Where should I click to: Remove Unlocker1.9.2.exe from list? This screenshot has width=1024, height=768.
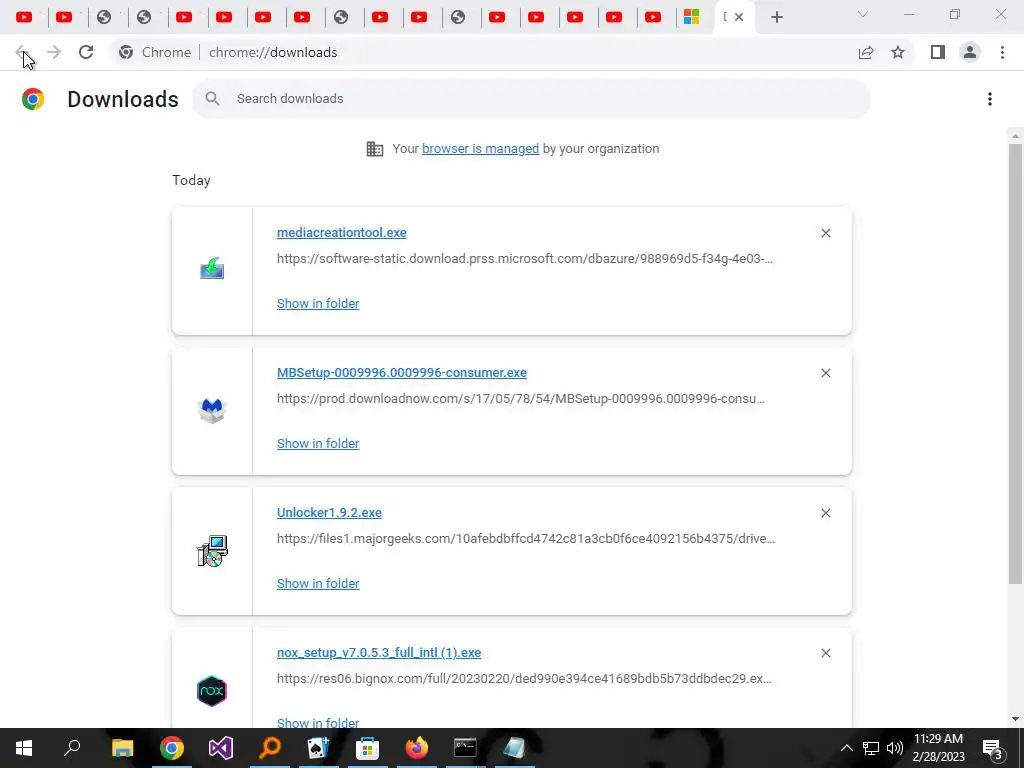pyautogui.click(x=825, y=513)
